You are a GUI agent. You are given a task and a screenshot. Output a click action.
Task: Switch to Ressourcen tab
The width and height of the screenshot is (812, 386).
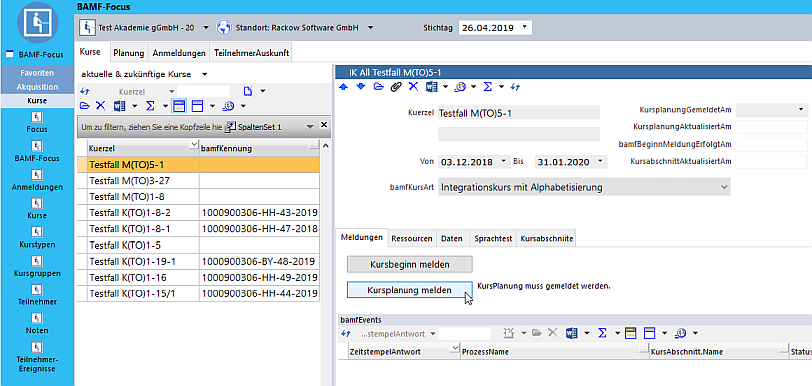(412, 238)
